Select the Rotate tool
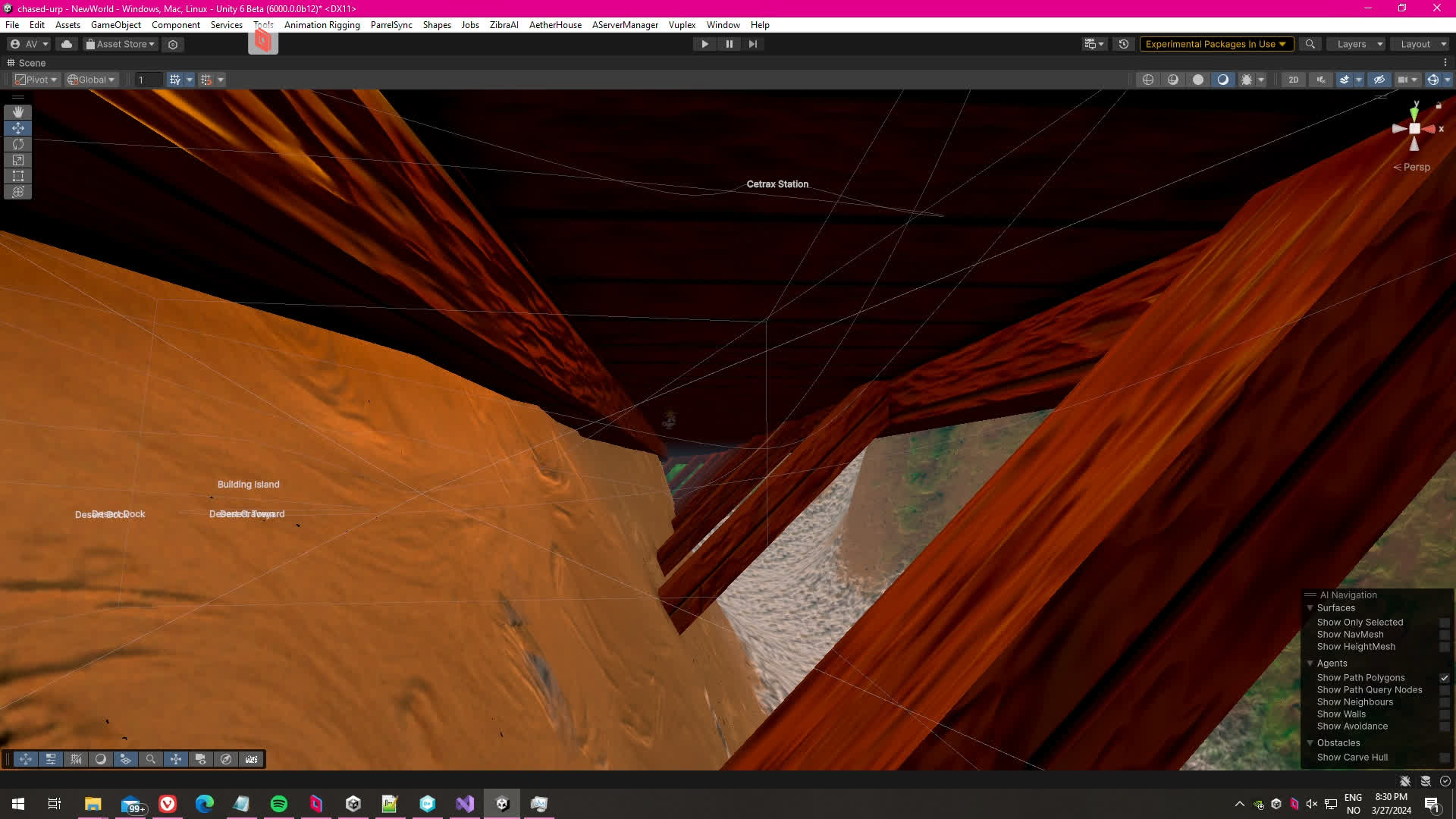 point(18,144)
